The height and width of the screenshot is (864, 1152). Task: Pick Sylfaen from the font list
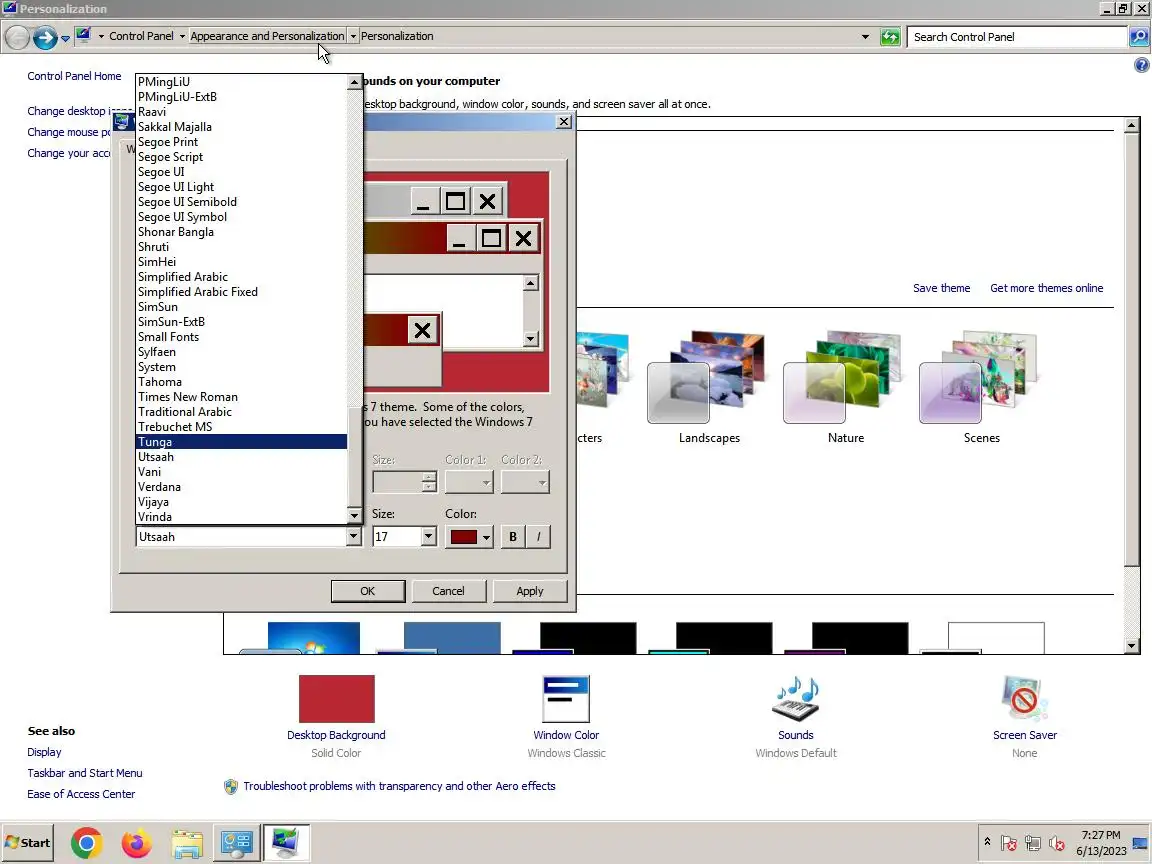(x=241, y=352)
